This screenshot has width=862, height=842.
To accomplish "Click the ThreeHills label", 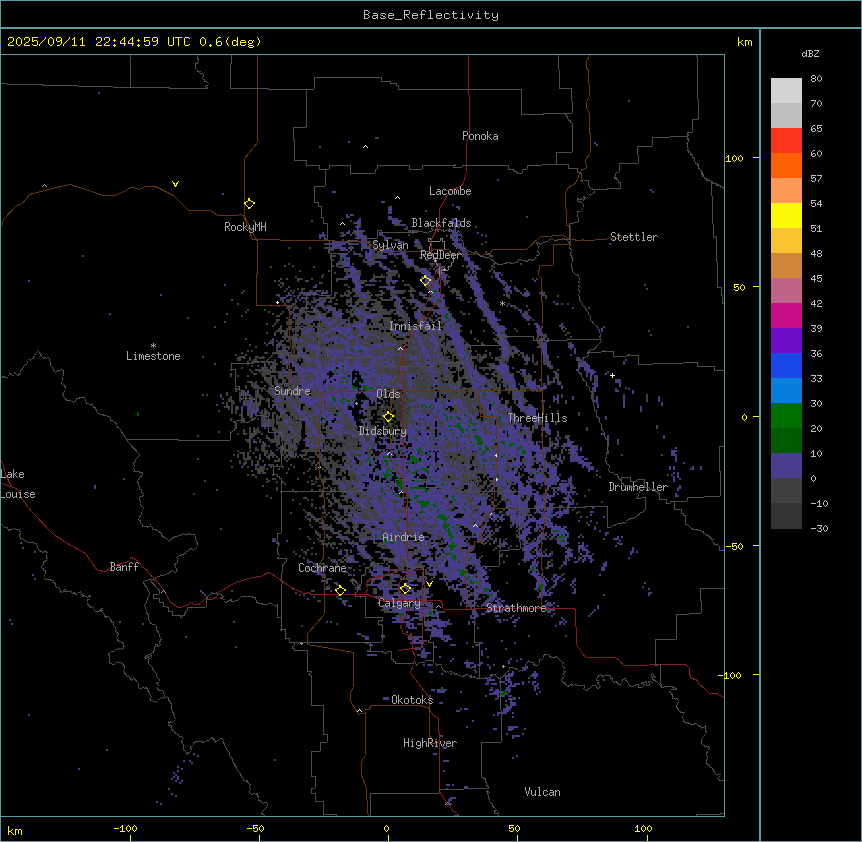I will [537, 418].
